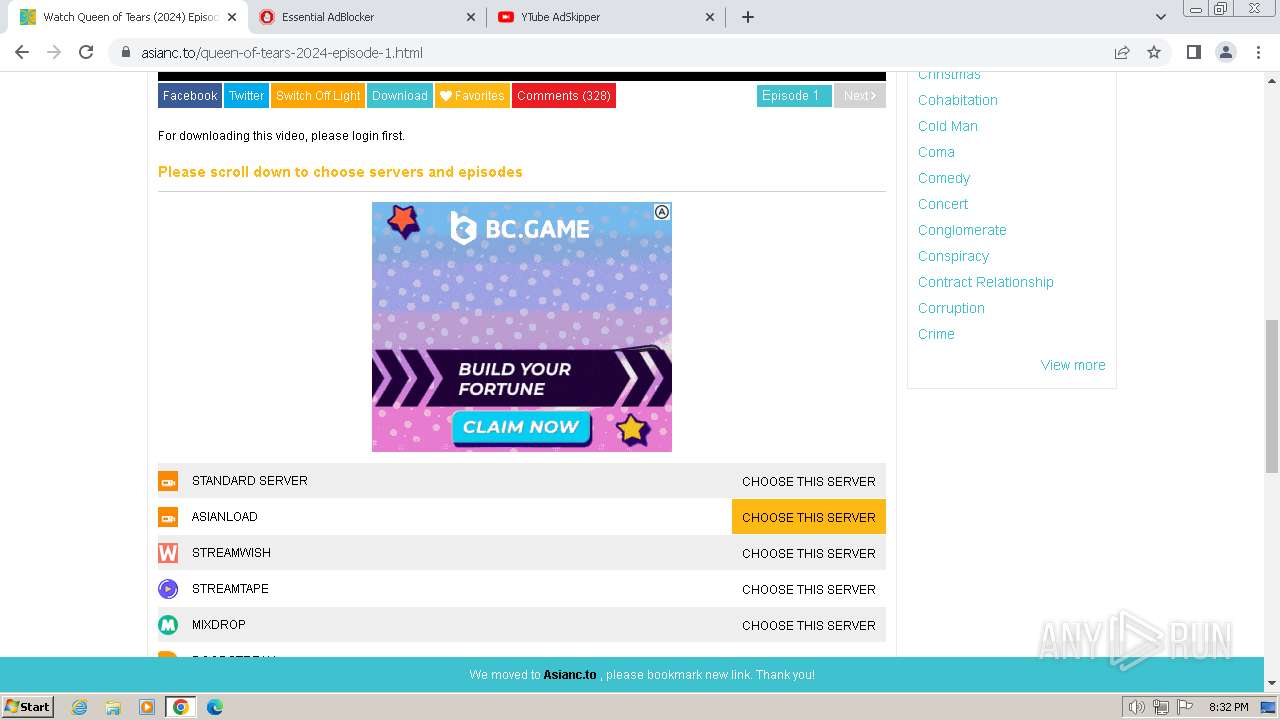1280x720 pixels.
Task: Open the Chrome profile avatar
Action: pyautogui.click(x=1225, y=52)
